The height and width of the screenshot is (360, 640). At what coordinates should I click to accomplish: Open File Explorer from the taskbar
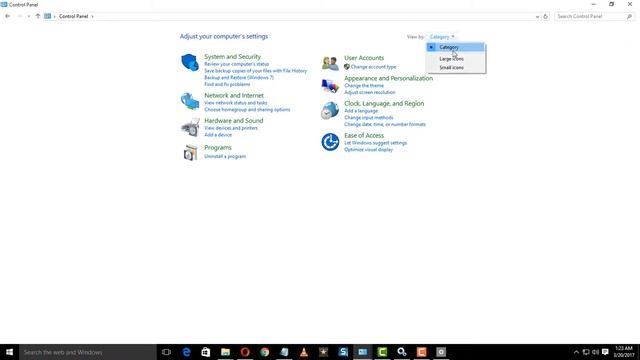click(225, 352)
